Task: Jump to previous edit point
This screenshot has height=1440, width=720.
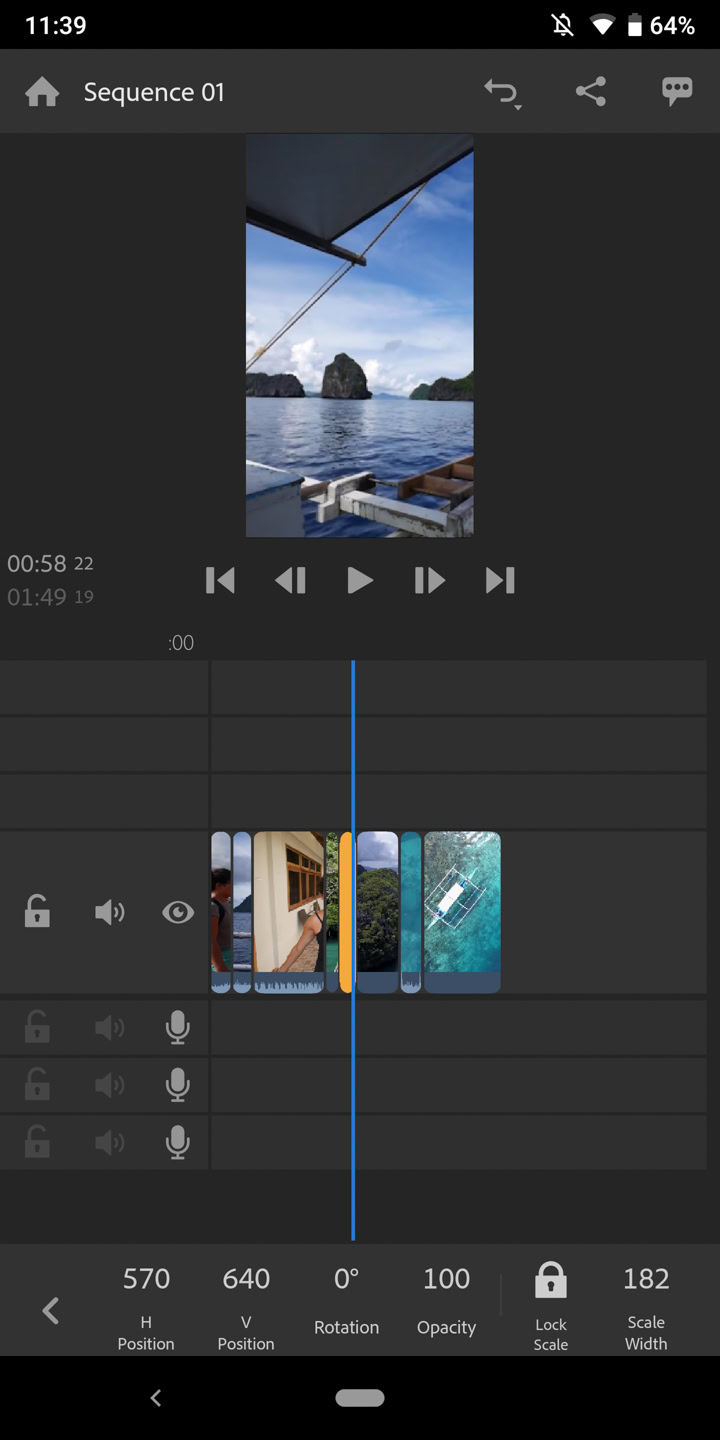Action: [220, 580]
